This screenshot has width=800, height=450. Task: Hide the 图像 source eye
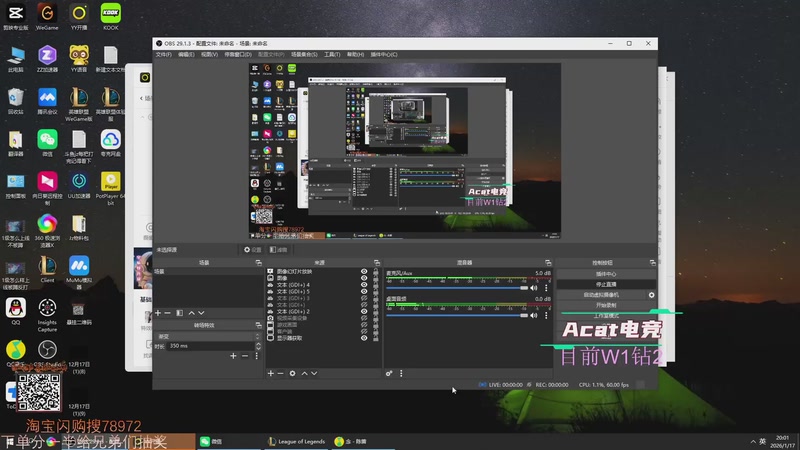(x=364, y=279)
